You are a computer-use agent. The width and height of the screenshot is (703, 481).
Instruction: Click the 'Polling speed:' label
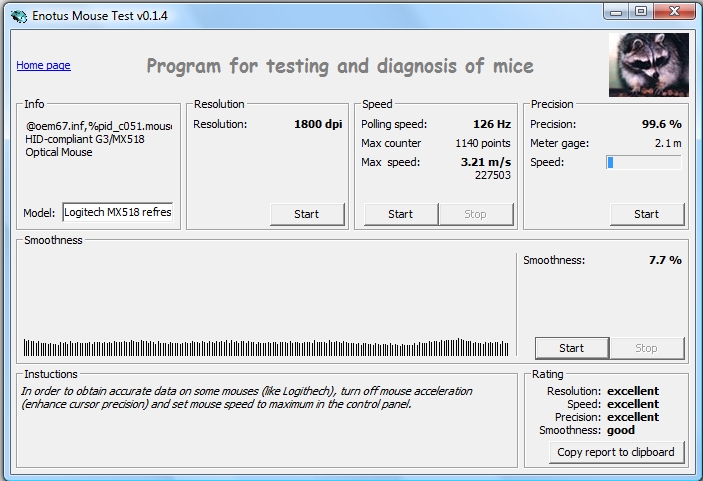point(394,124)
